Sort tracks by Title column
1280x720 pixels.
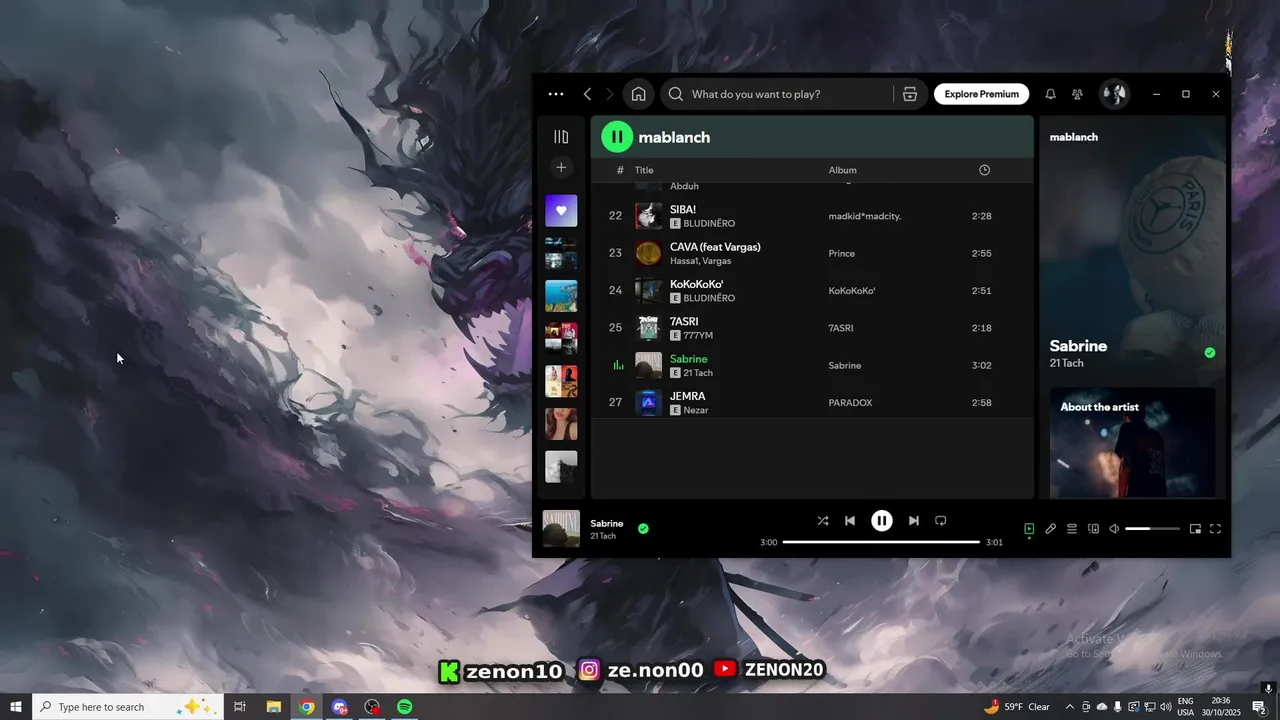(x=644, y=170)
